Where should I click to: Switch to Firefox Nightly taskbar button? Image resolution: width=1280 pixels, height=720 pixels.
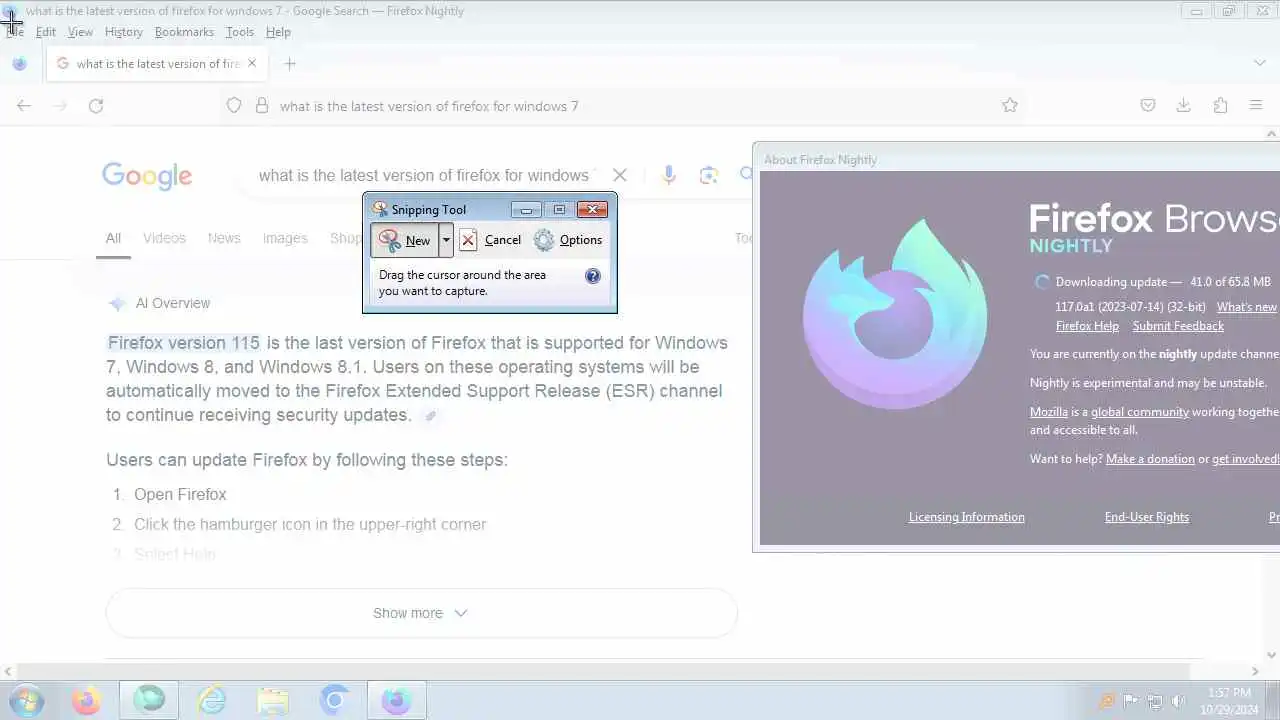click(x=396, y=701)
